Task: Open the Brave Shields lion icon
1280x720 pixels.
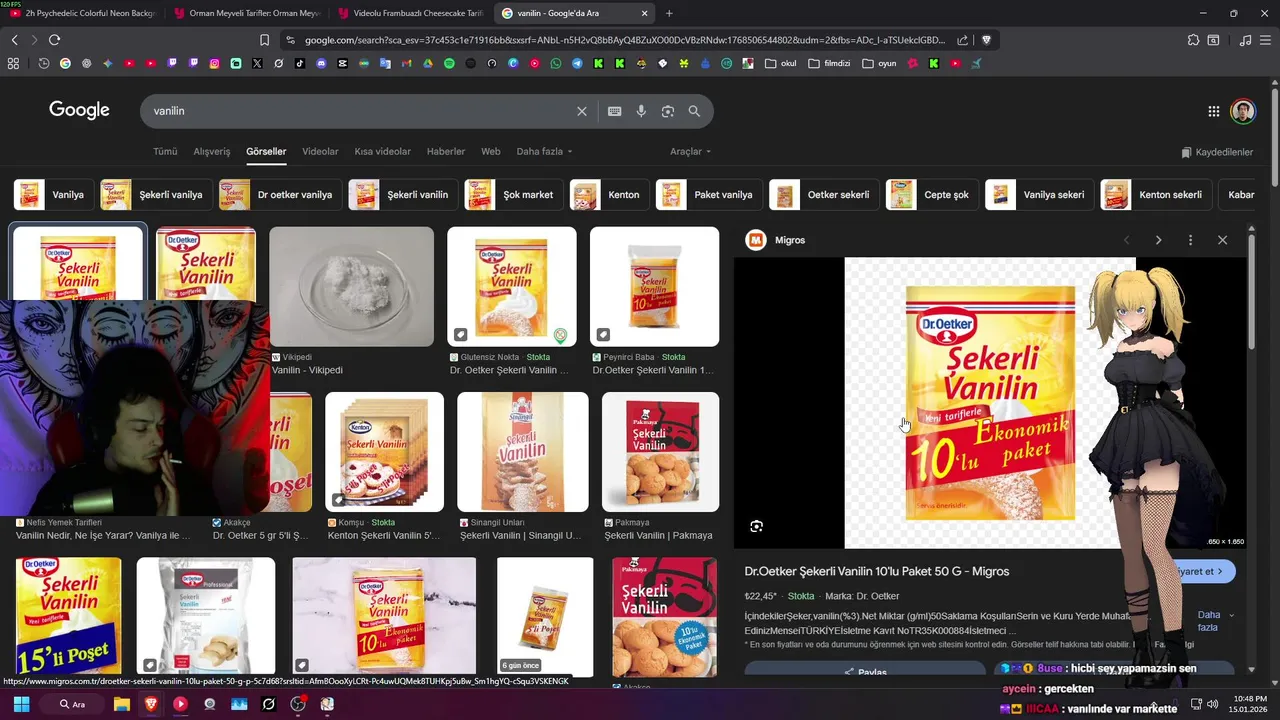Action: 986,40
